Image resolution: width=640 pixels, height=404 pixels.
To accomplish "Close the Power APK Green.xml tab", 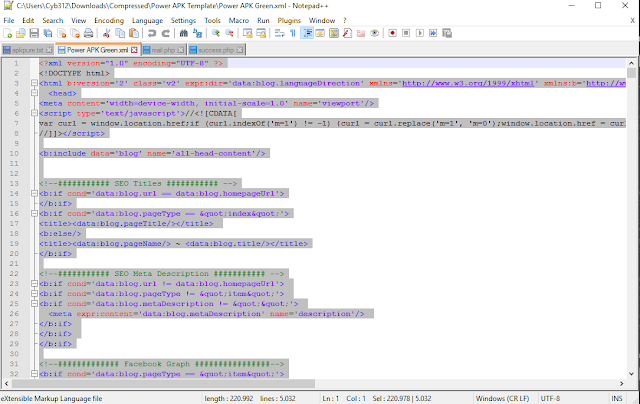I will pyautogui.click(x=134, y=50).
